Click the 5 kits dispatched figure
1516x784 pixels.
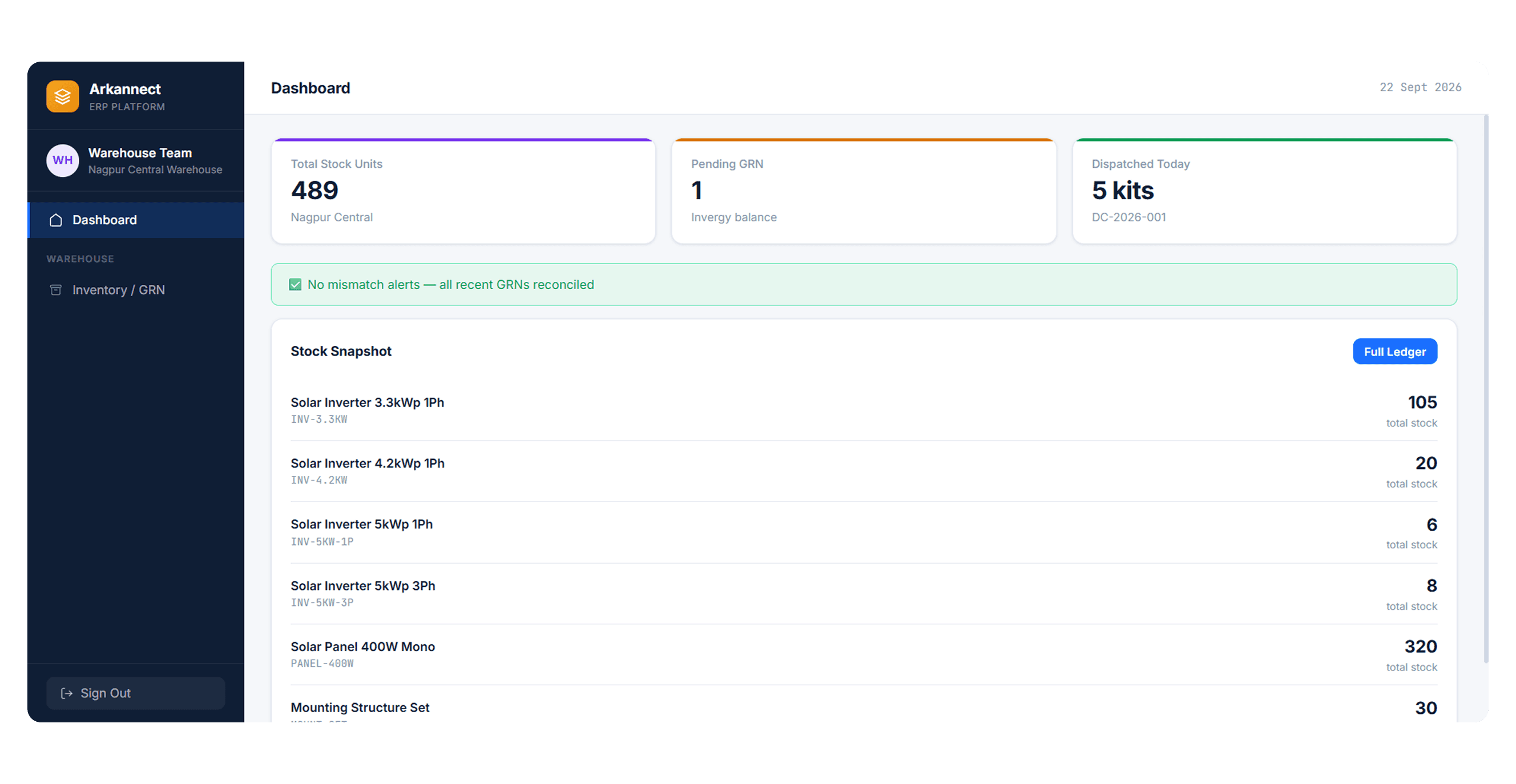[1123, 191]
